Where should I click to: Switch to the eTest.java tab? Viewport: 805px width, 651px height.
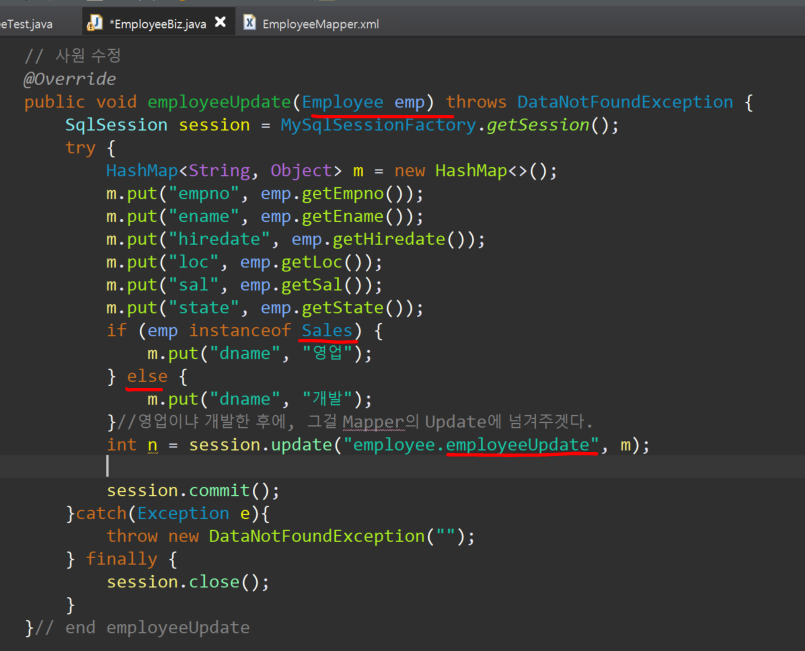pyautogui.click(x=27, y=24)
